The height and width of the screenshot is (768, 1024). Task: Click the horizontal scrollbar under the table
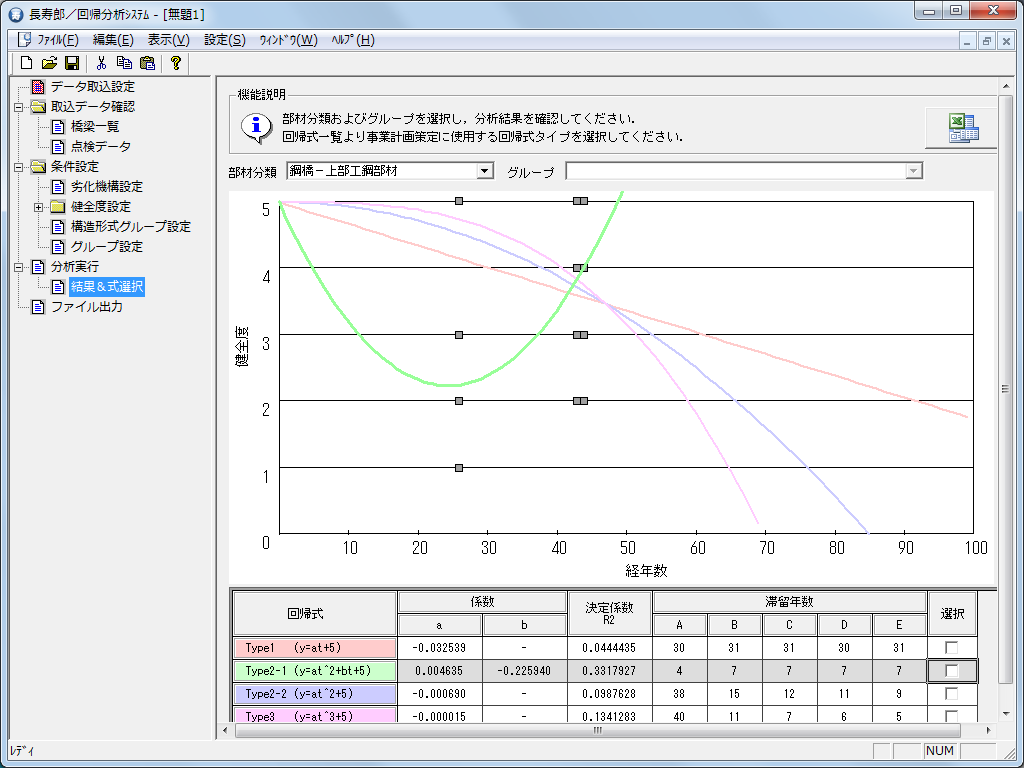(598, 730)
